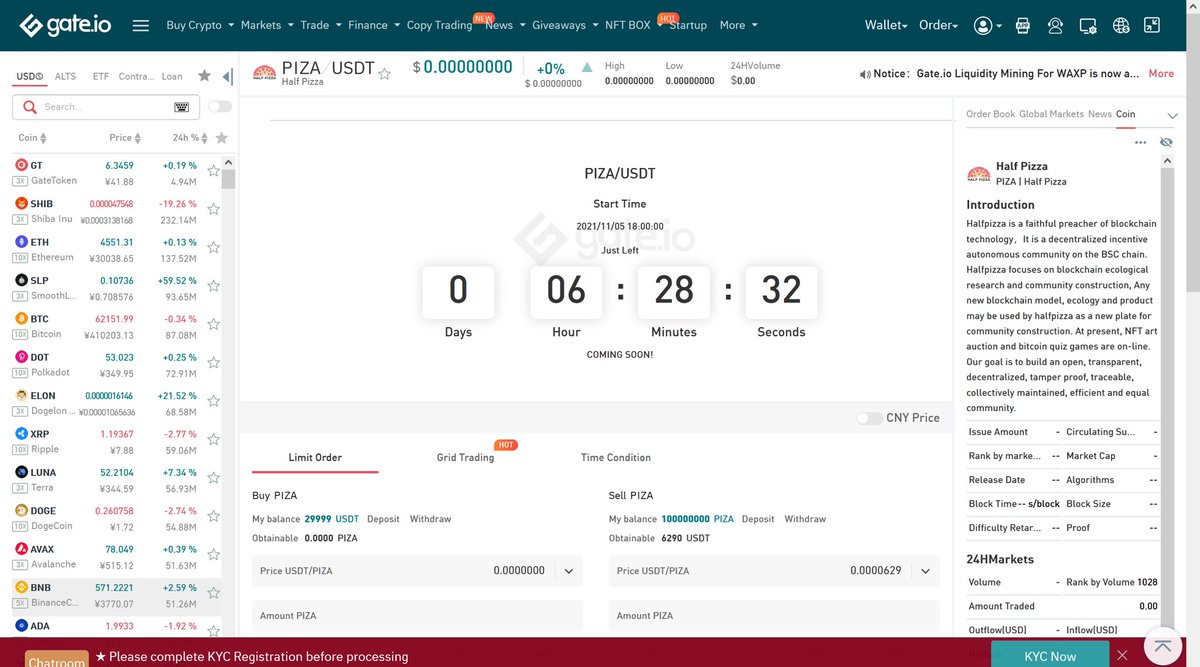Image resolution: width=1200 pixels, height=667 pixels.
Task: Open the Wallet dropdown
Action: 886,25
